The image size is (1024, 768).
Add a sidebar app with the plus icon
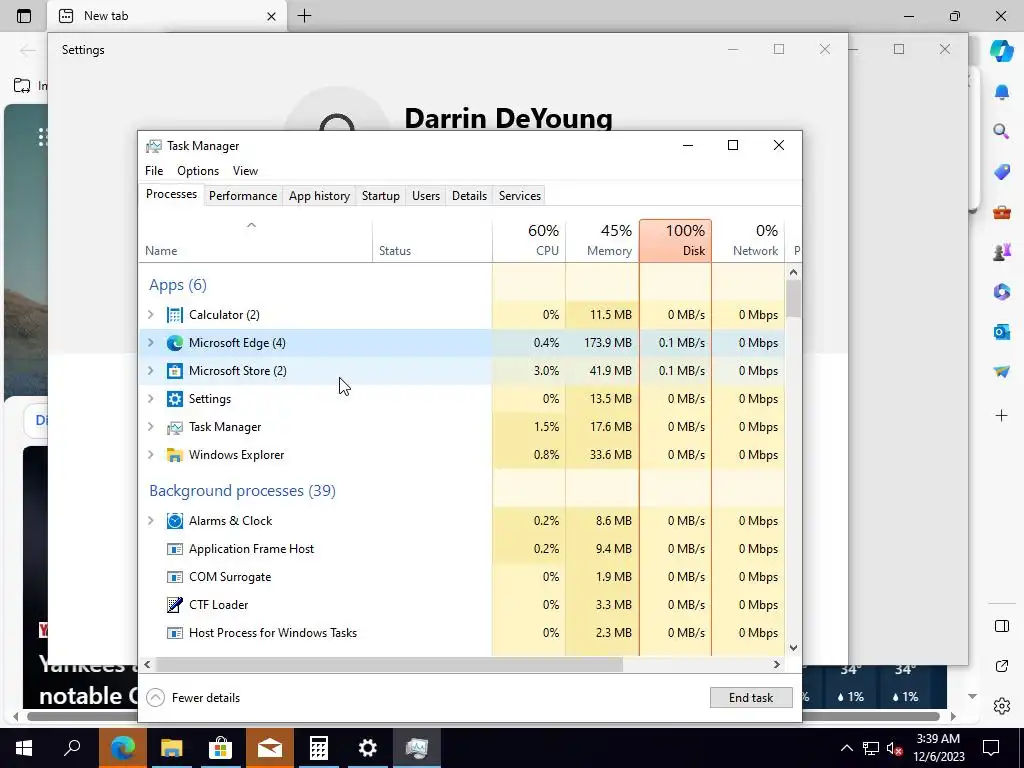[x=1001, y=415]
